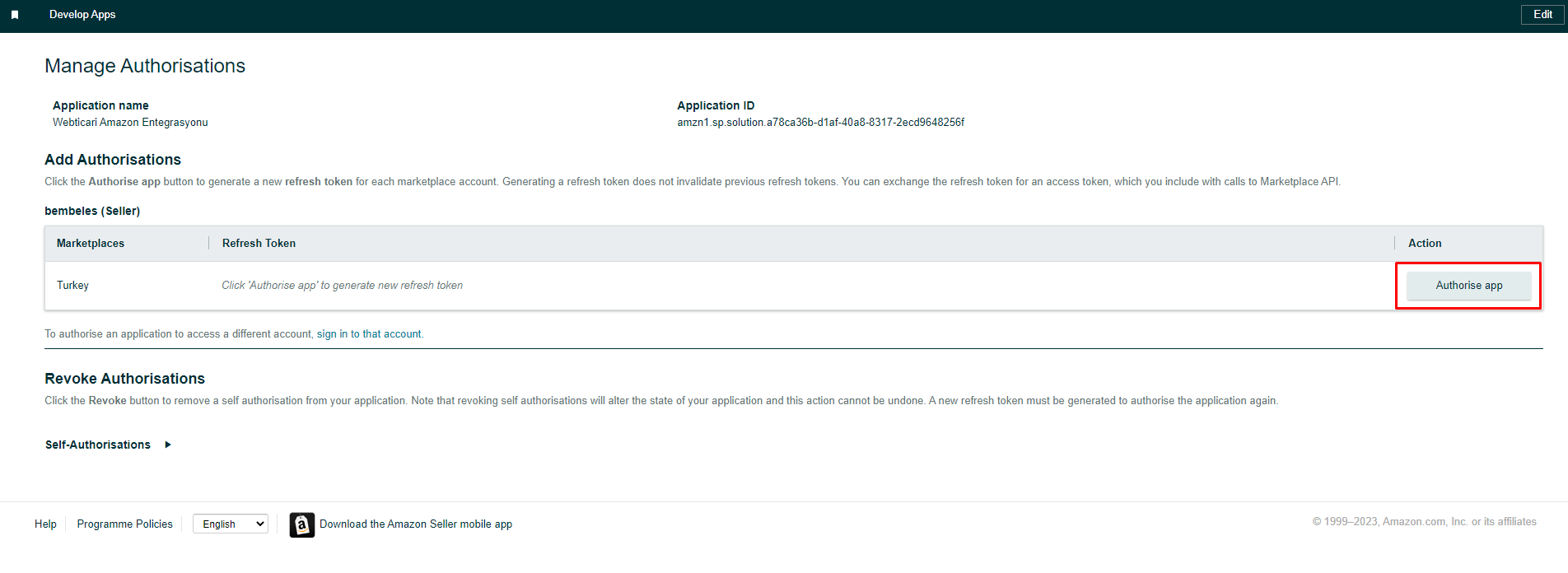Open the English language dropdown
This screenshot has height=573, width=1568.
(x=231, y=524)
